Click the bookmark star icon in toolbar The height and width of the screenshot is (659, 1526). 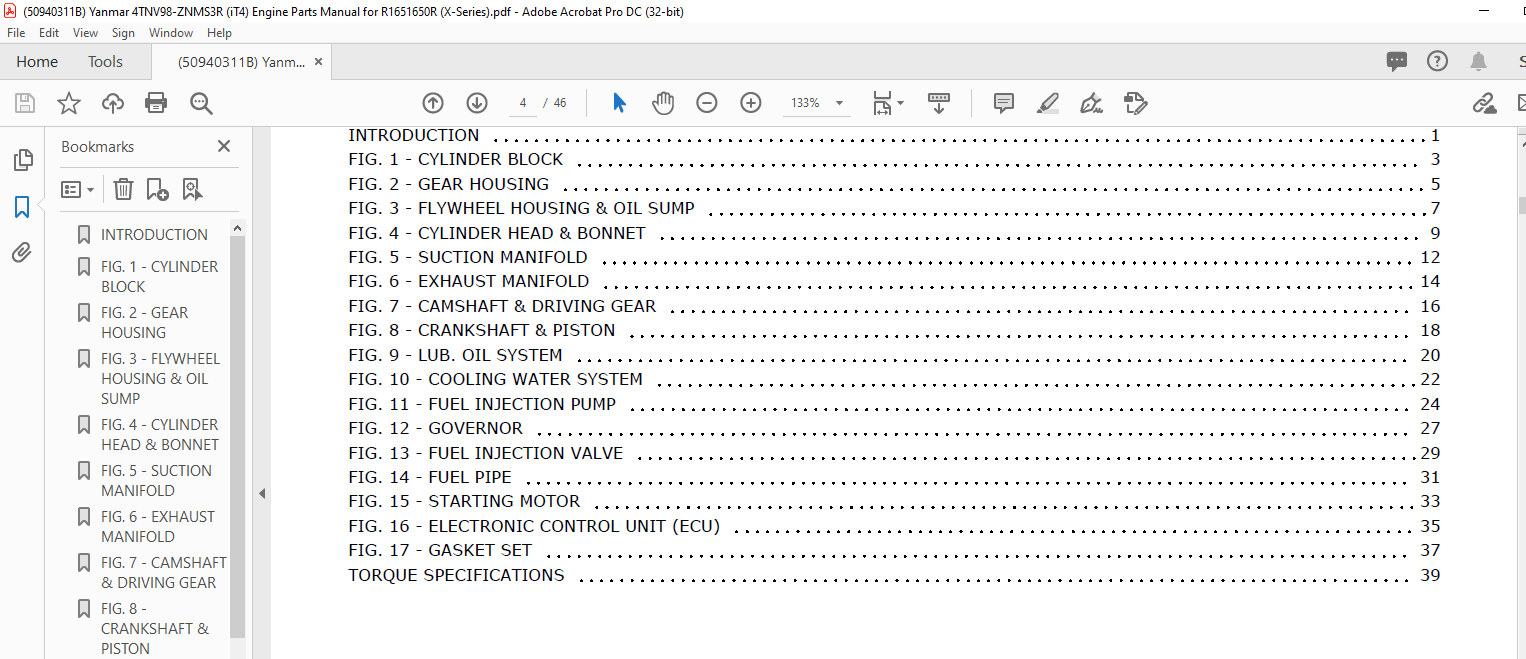click(69, 103)
